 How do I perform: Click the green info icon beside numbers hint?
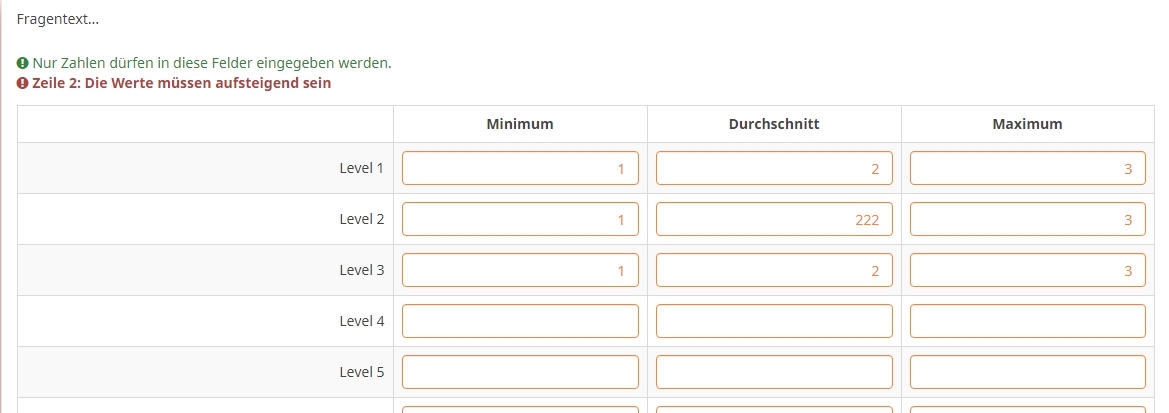tap(22, 63)
